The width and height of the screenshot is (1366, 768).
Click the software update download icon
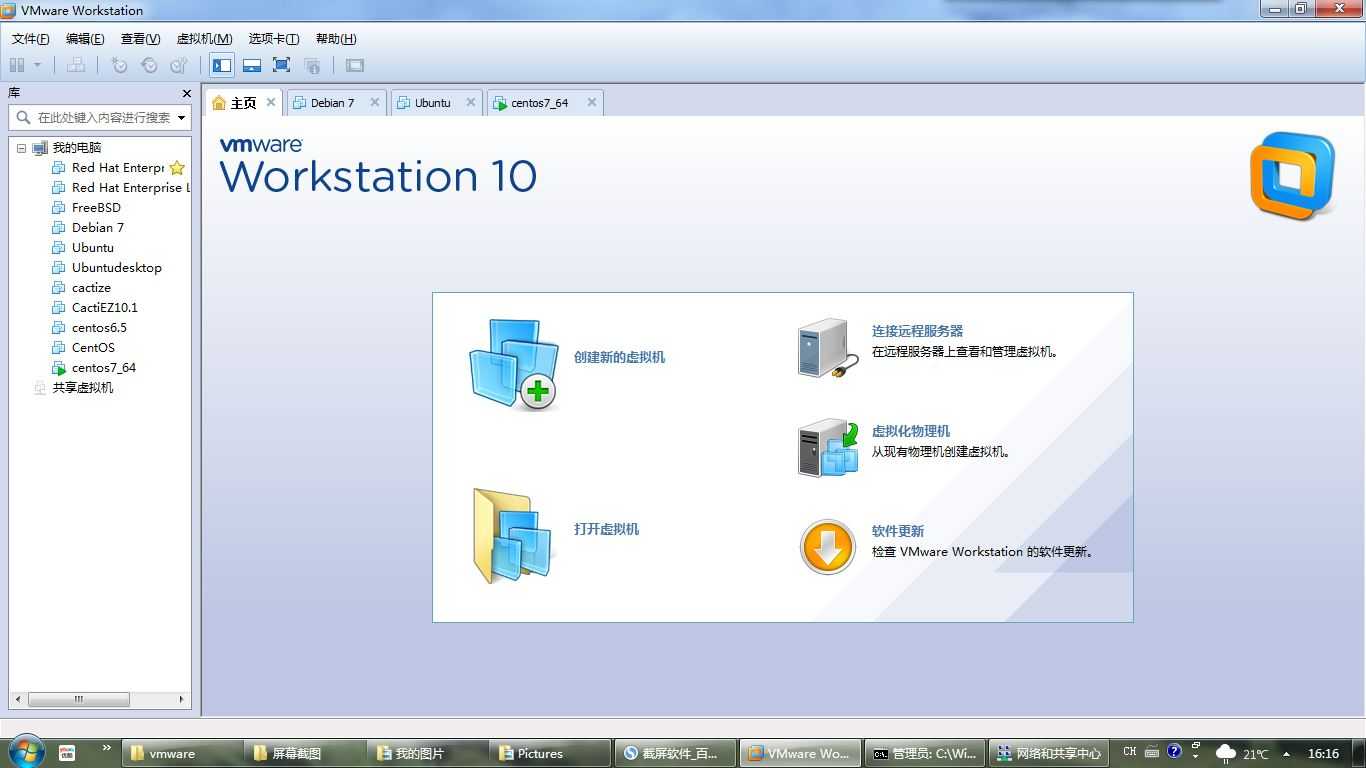(x=828, y=547)
